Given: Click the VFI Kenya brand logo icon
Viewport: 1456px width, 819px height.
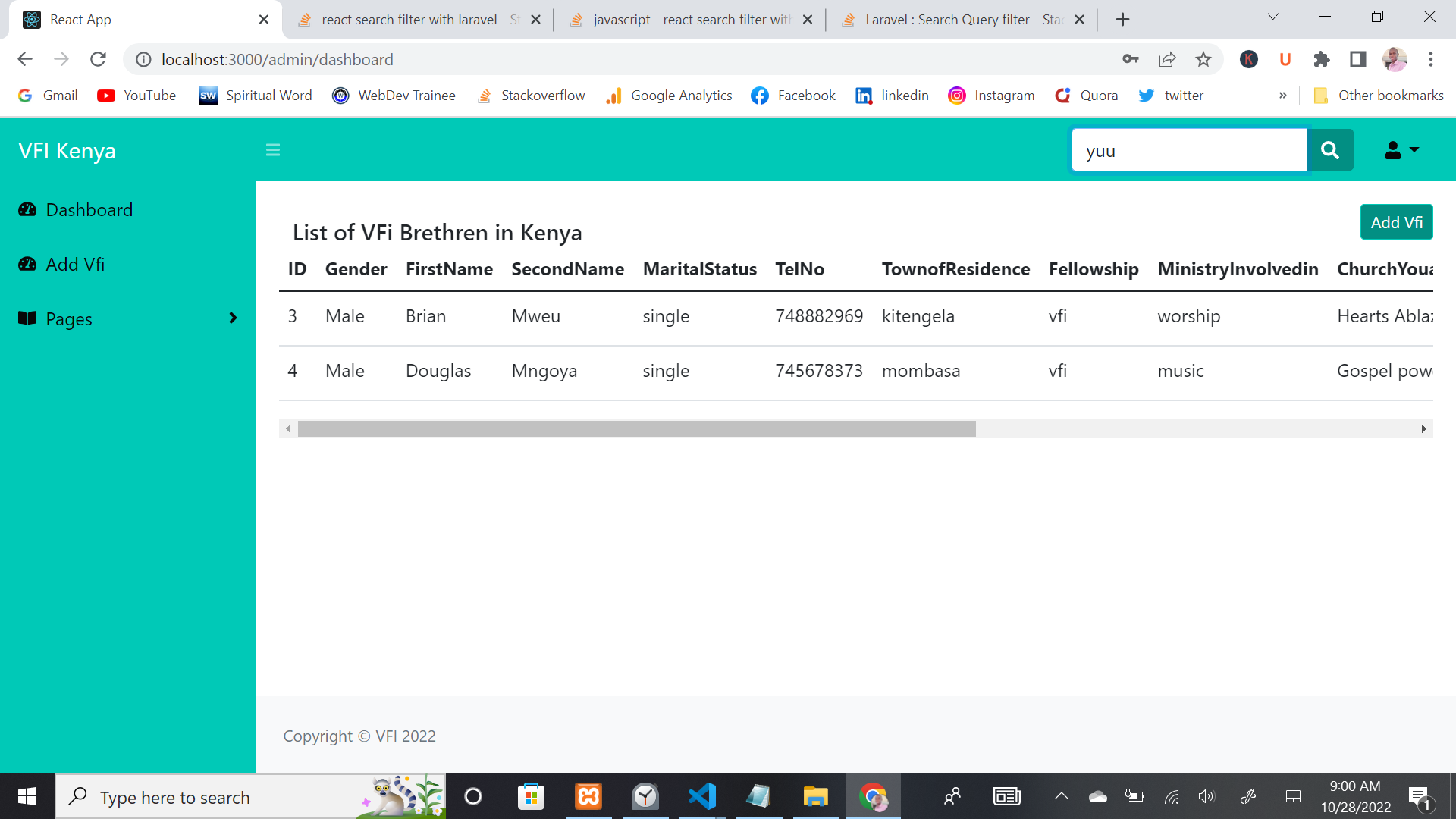Looking at the screenshot, I should click(66, 150).
